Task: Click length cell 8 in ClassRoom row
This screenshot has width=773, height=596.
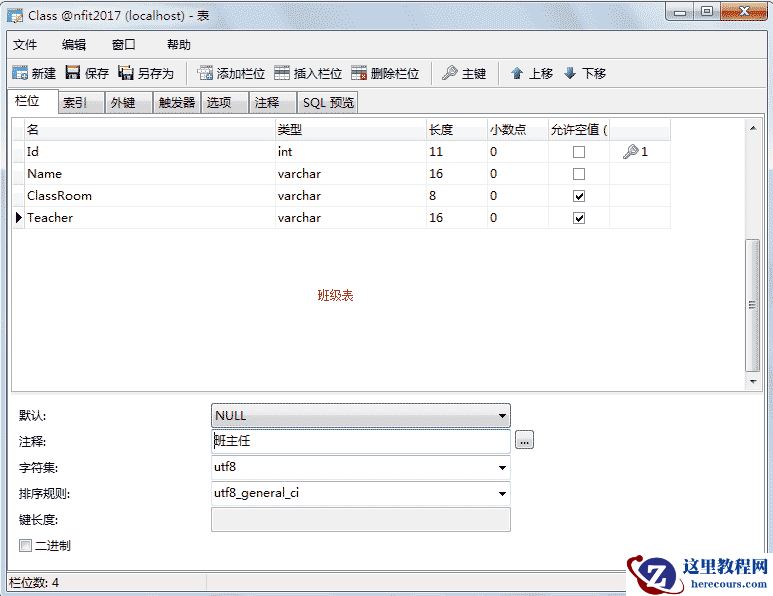Action: point(457,196)
